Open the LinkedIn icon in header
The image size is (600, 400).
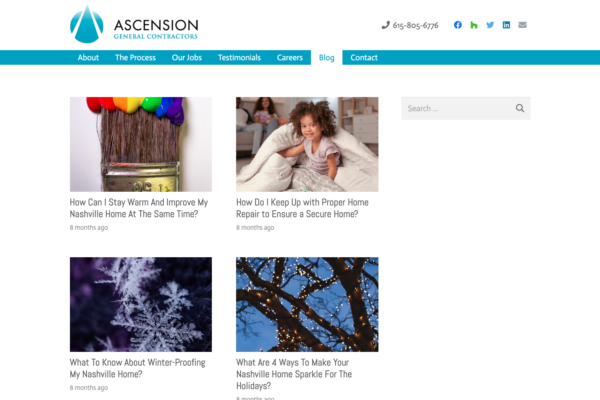coord(506,25)
